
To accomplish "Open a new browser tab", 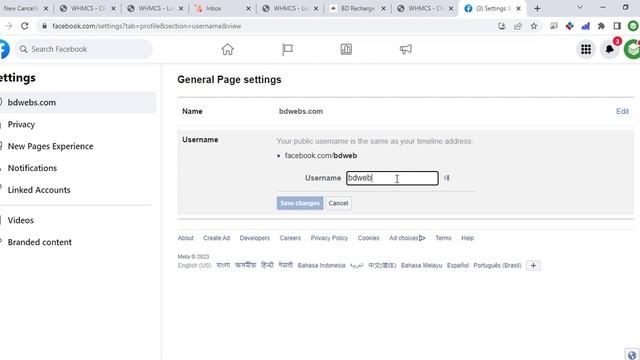I will click(537, 8).
